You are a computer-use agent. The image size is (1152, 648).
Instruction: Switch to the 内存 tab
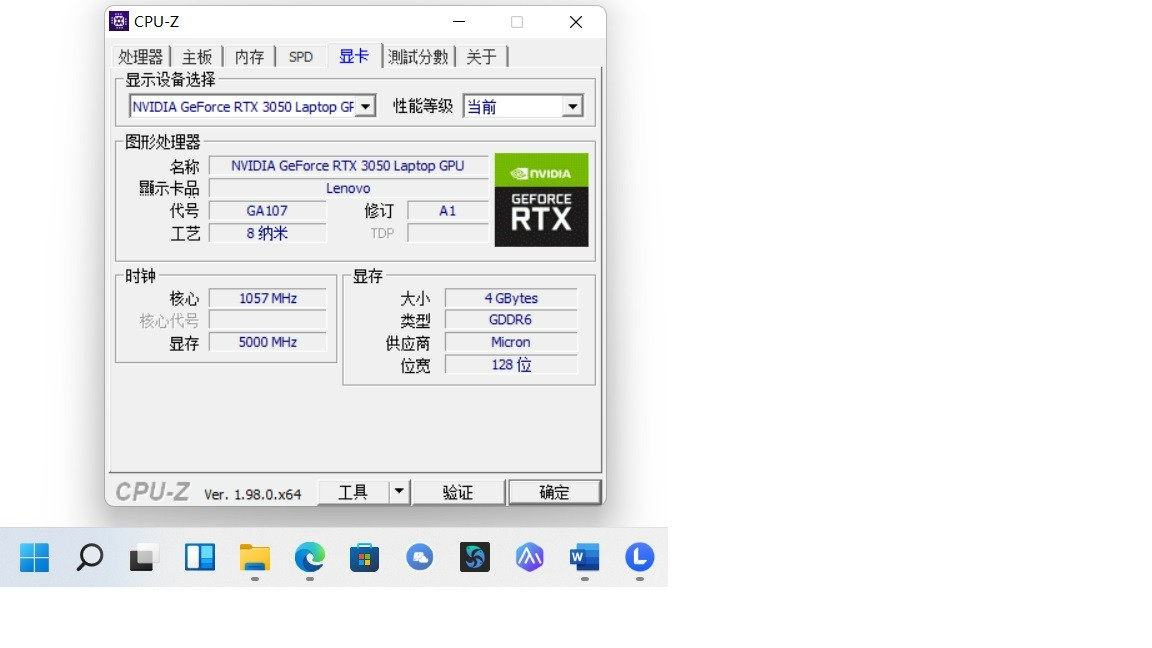(x=249, y=57)
